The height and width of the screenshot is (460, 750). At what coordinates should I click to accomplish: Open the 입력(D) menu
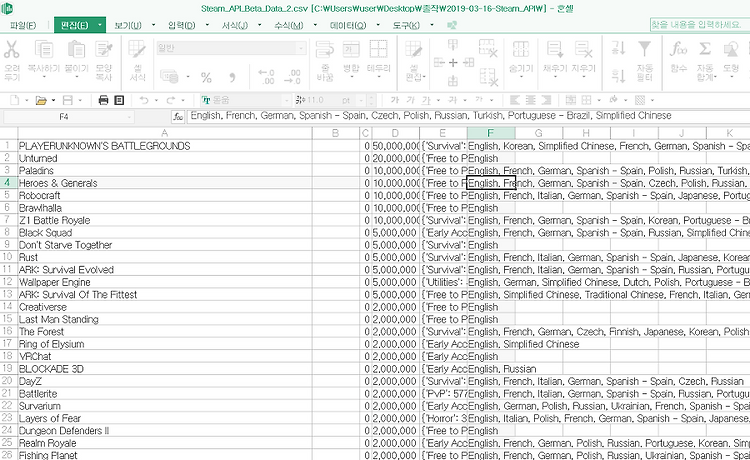click(x=182, y=25)
